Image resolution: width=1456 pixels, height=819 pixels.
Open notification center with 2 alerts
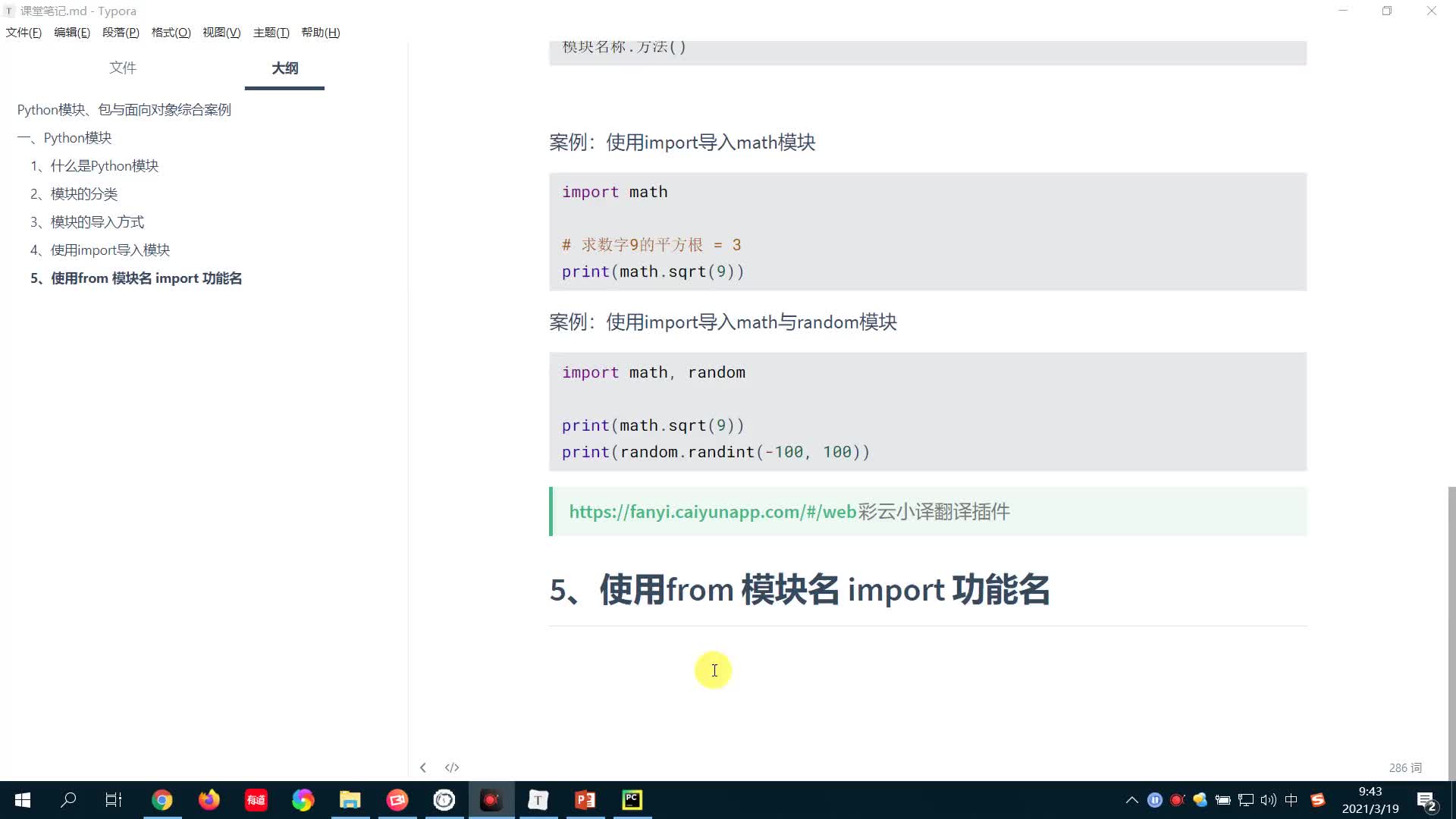[1426, 801]
